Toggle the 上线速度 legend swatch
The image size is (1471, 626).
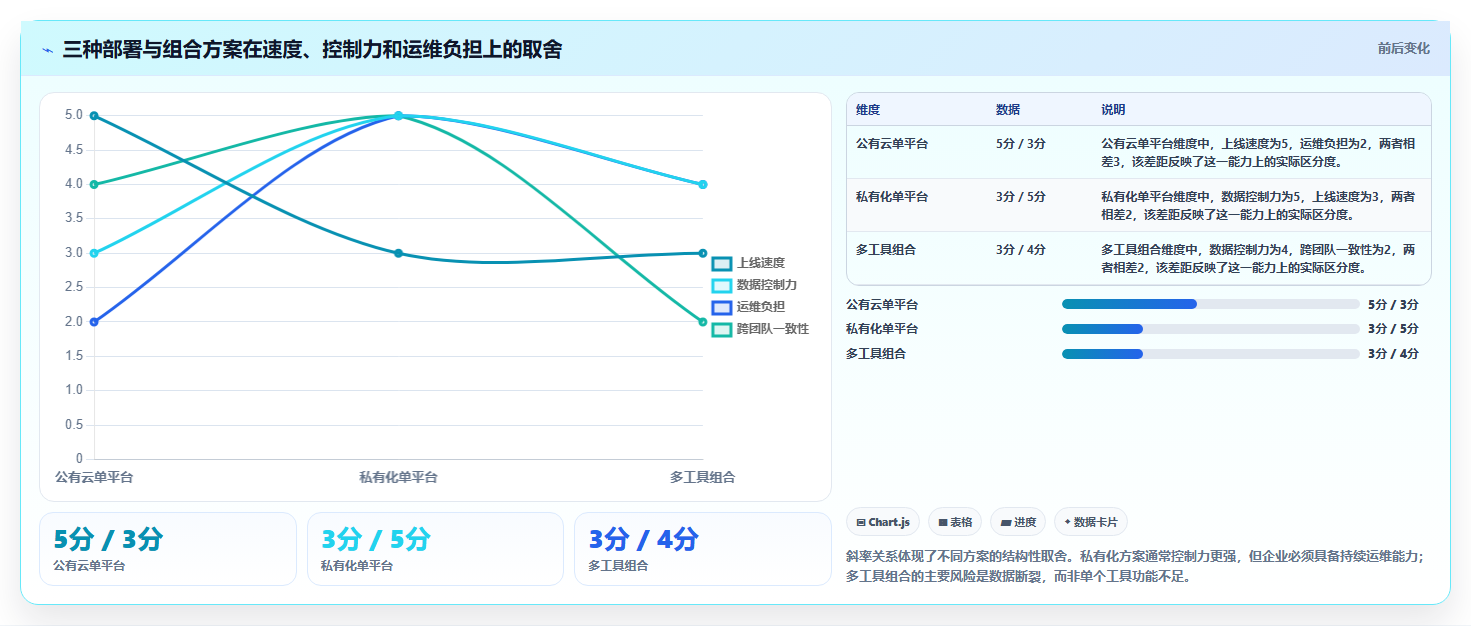click(721, 263)
